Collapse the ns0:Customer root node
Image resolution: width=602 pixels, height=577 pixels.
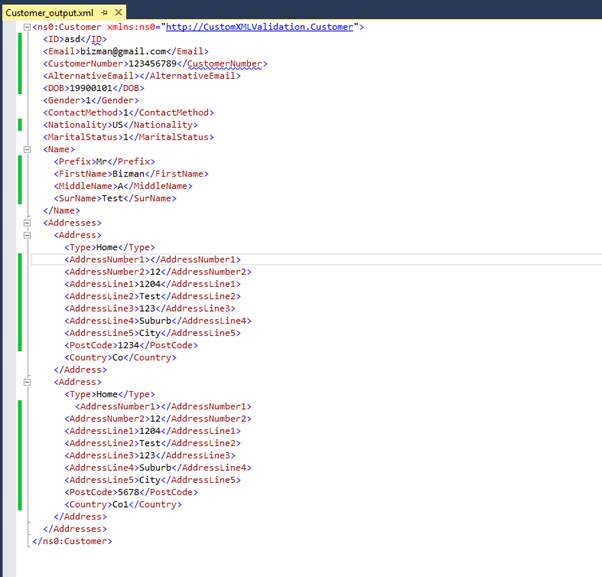click(27, 27)
